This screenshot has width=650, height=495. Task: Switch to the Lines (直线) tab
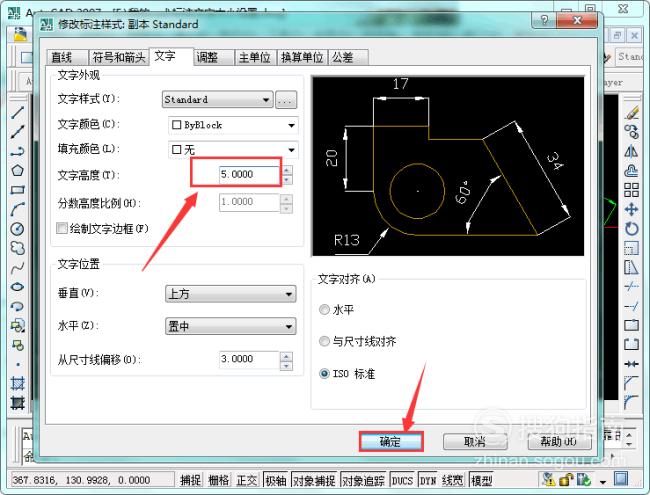click(67, 57)
